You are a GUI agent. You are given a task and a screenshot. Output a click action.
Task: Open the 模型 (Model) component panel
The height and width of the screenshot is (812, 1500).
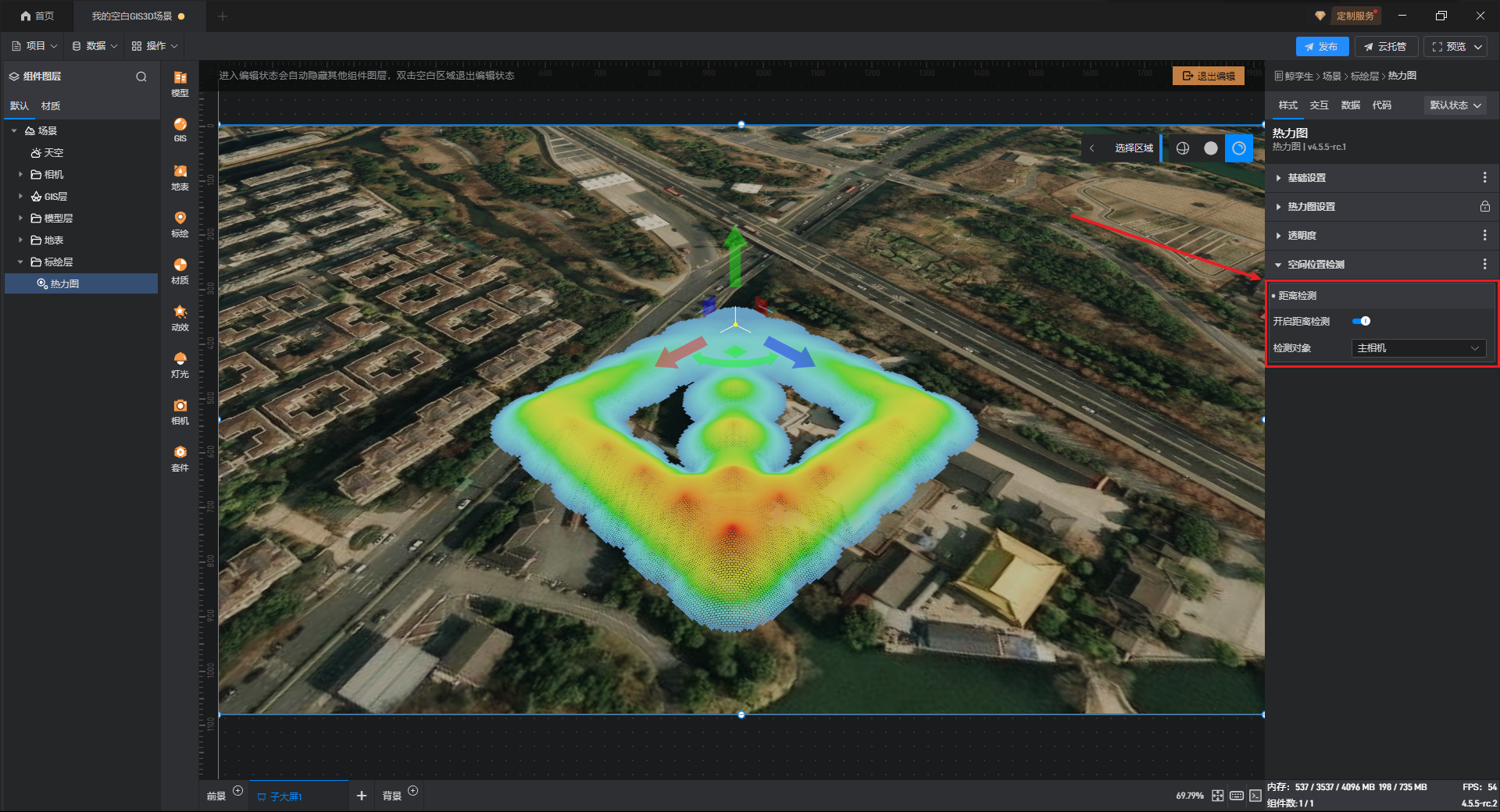pyautogui.click(x=180, y=83)
